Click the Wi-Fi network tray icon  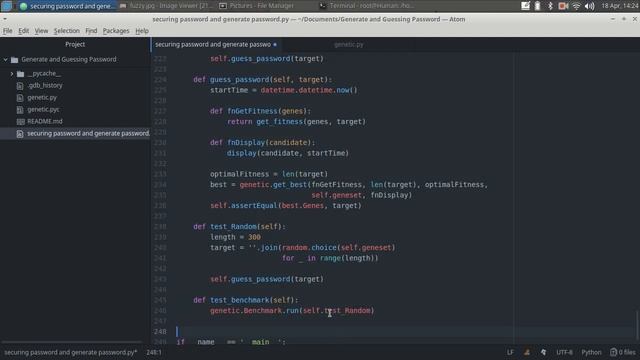[x=576, y=6]
